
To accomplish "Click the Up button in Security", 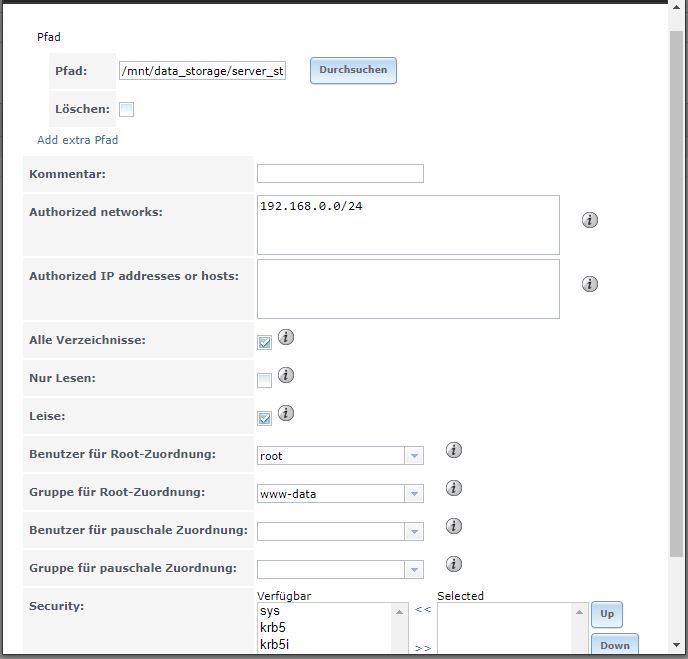I will pos(607,614).
